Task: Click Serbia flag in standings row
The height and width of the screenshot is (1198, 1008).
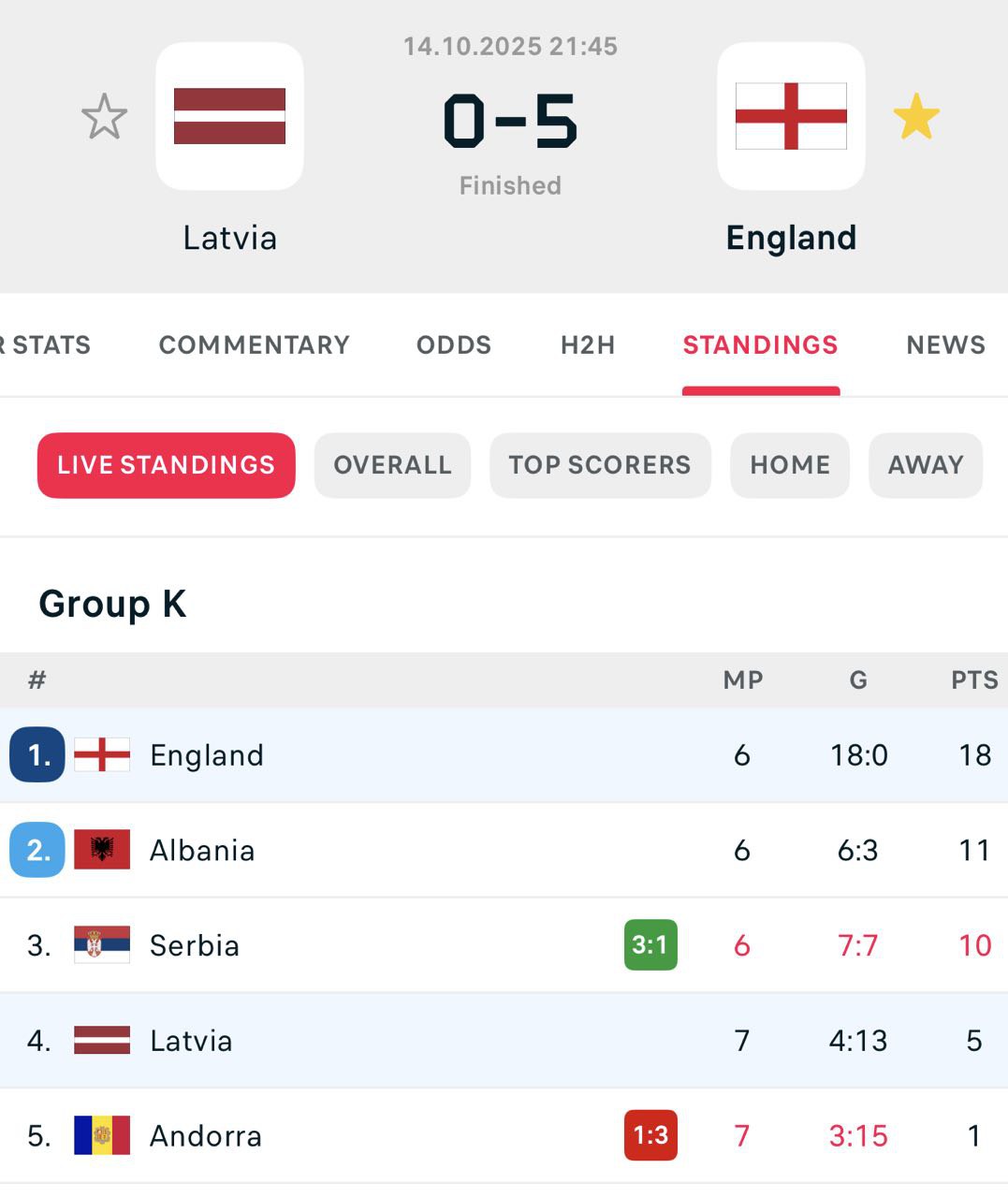Action: 102,945
